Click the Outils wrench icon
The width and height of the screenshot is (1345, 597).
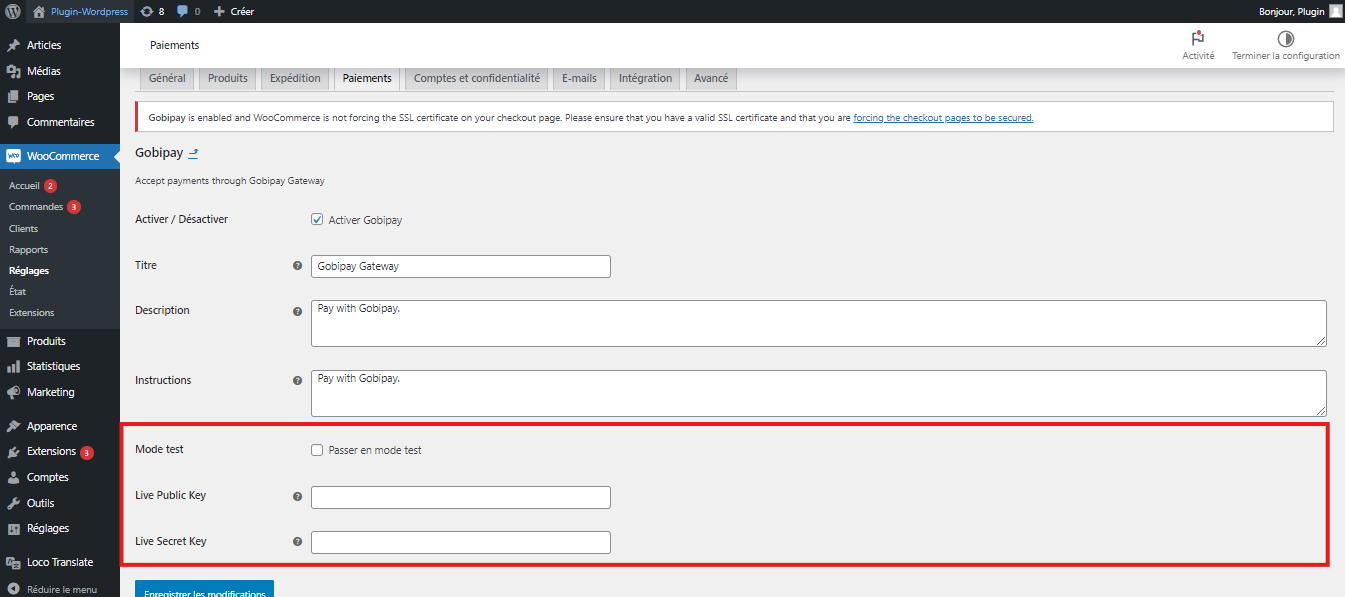tap(14, 503)
